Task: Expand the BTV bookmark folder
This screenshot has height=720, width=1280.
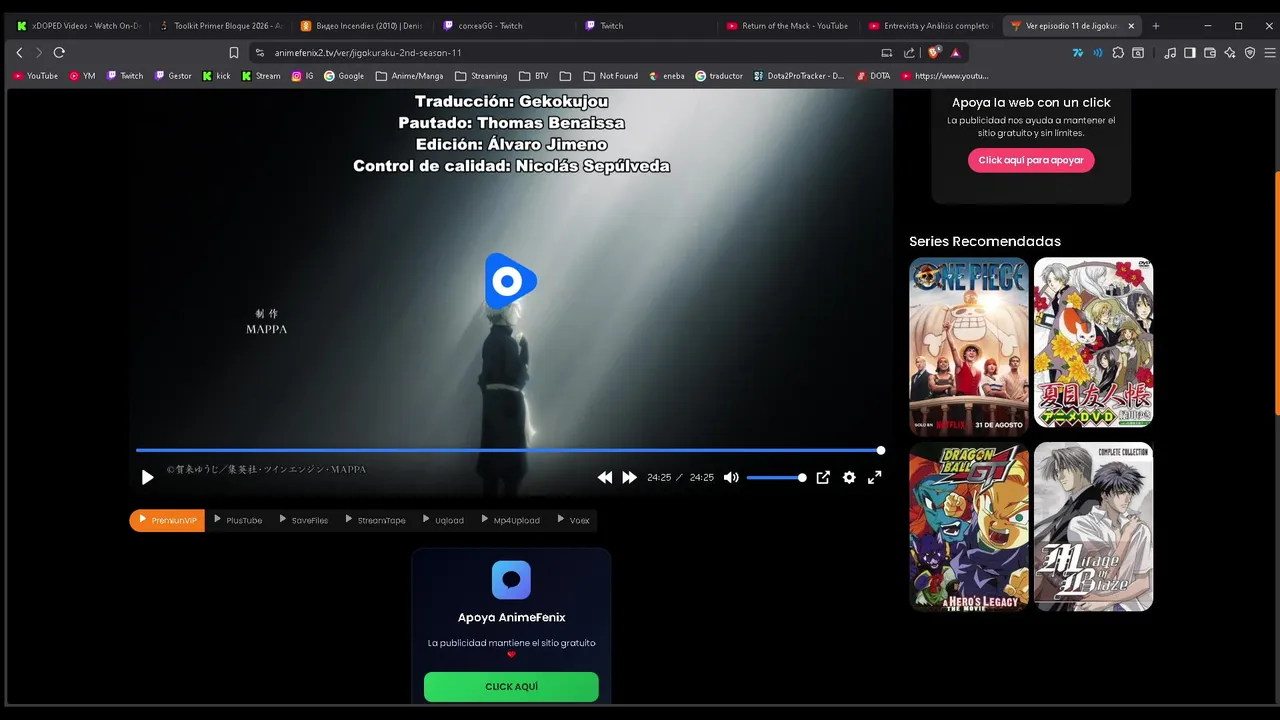Action: (x=534, y=76)
